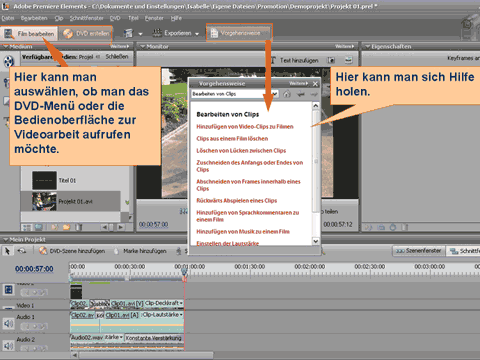Toggle the Audio 2 track speaker
Viewport: 480px width, 360px height.
[x=8, y=346]
